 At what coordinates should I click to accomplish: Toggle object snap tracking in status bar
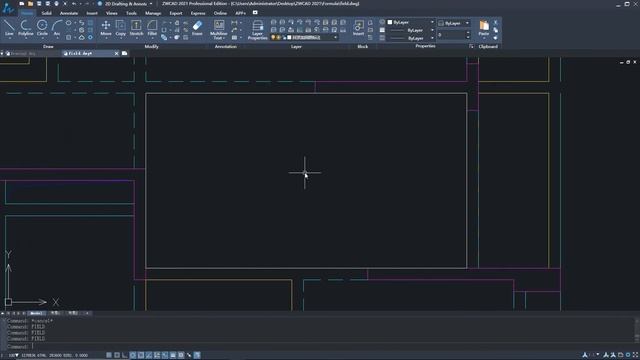click(149, 355)
